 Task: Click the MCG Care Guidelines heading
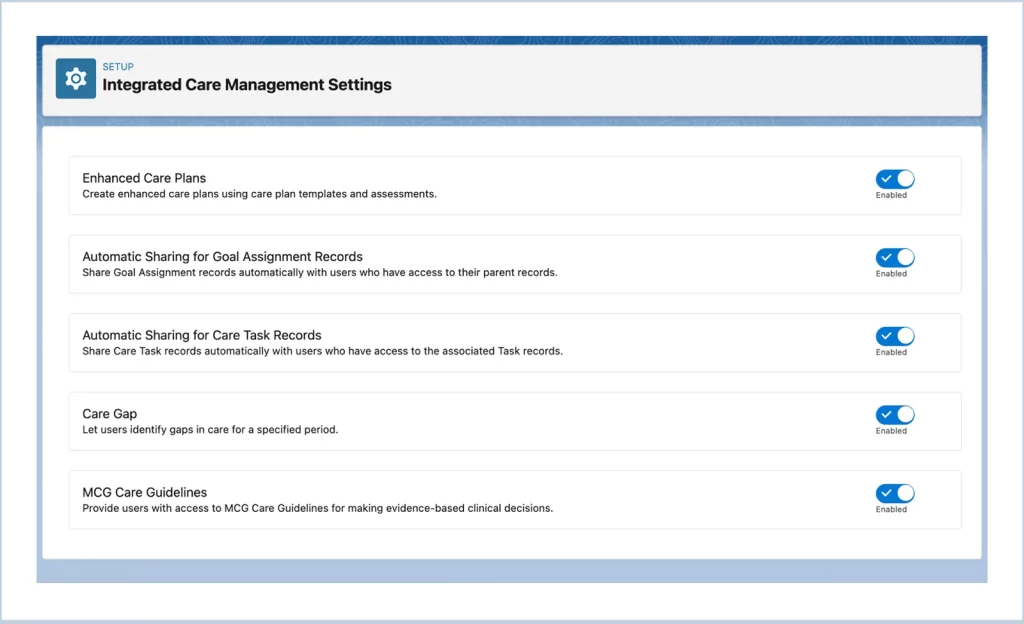point(144,492)
